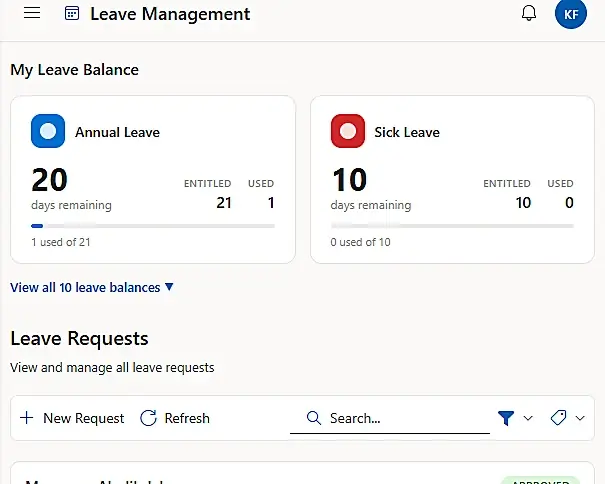Click the Annual Leave usage progress bar
The height and width of the screenshot is (484, 605).
[x=153, y=226]
